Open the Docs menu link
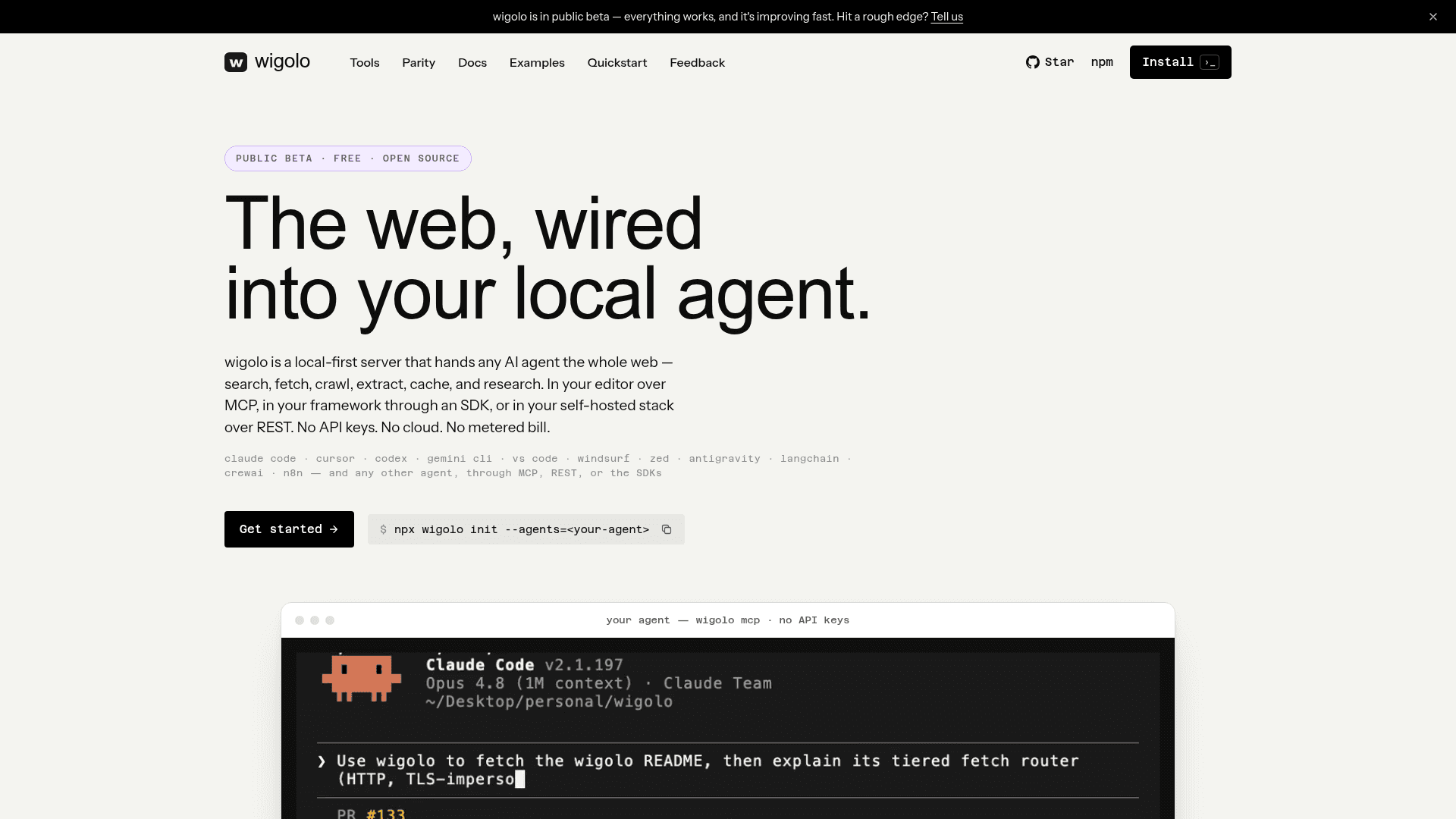 coord(472,63)
